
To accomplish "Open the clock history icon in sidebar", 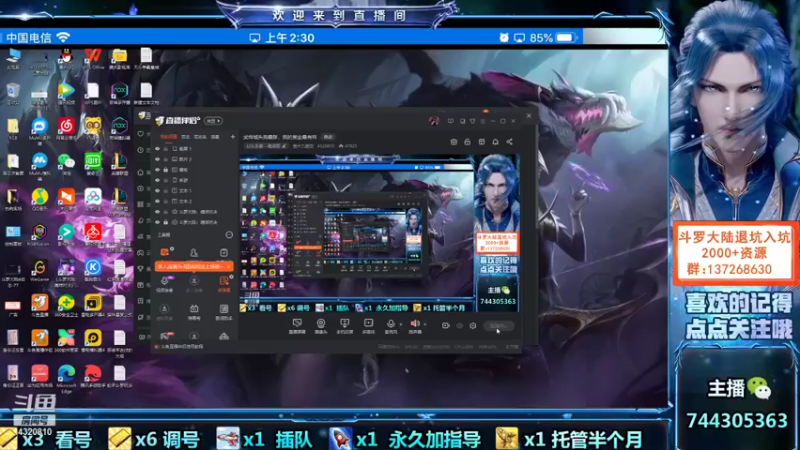I will click(141, 150).
